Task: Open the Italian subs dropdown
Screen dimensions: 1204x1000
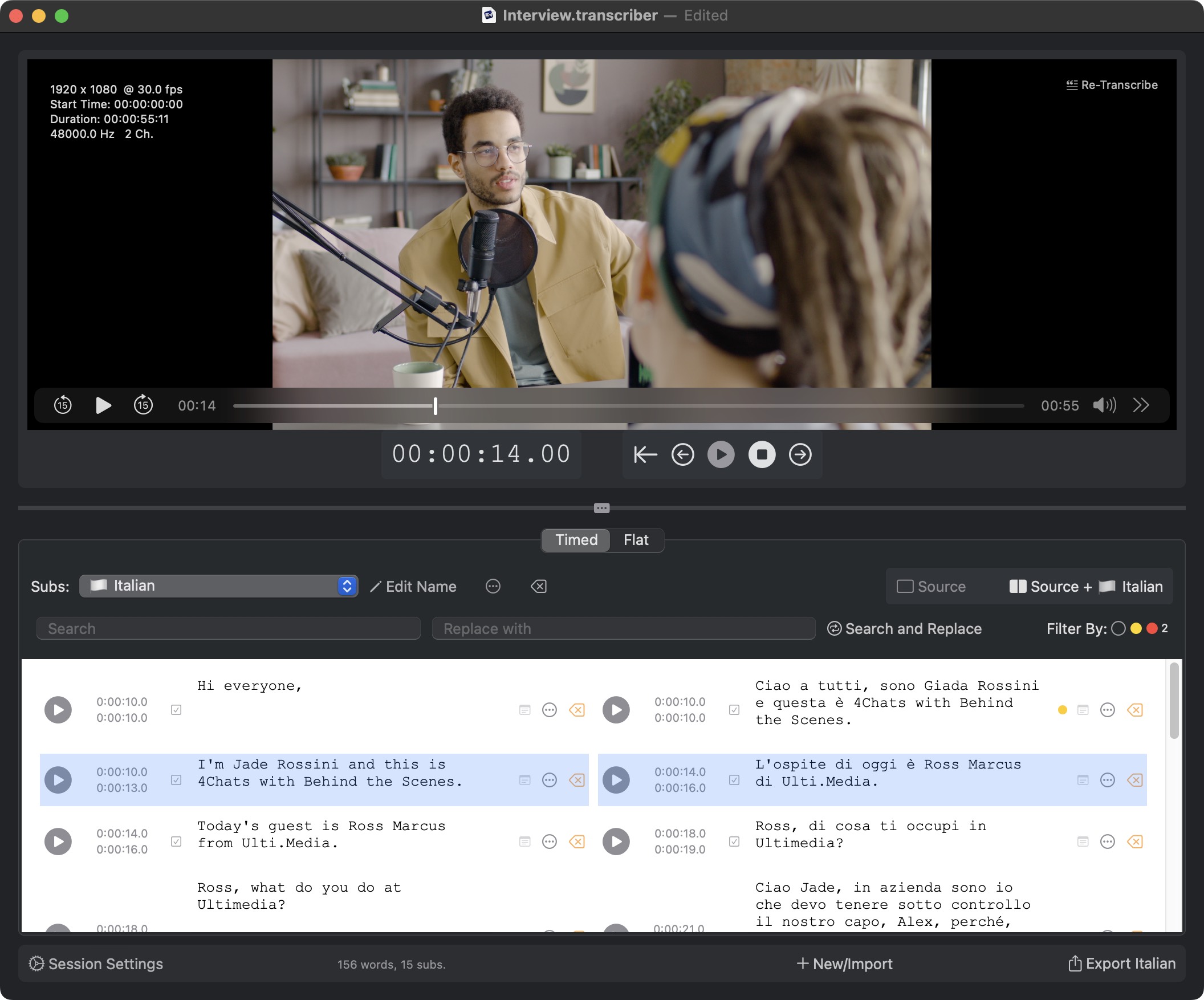Action: coord(218,586)
